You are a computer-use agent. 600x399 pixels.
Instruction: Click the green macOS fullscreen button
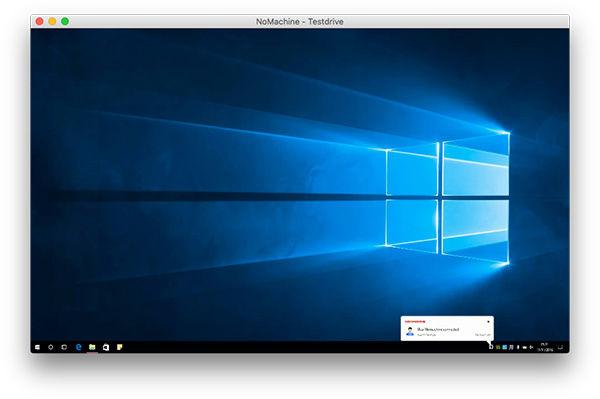65,21
